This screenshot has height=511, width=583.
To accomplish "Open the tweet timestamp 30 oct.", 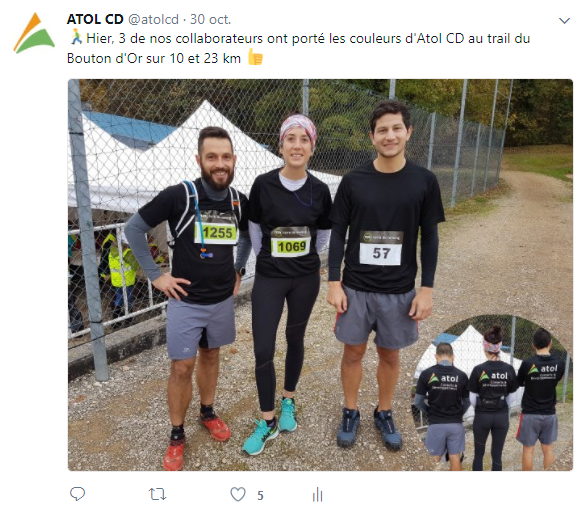I will (210, 19).
